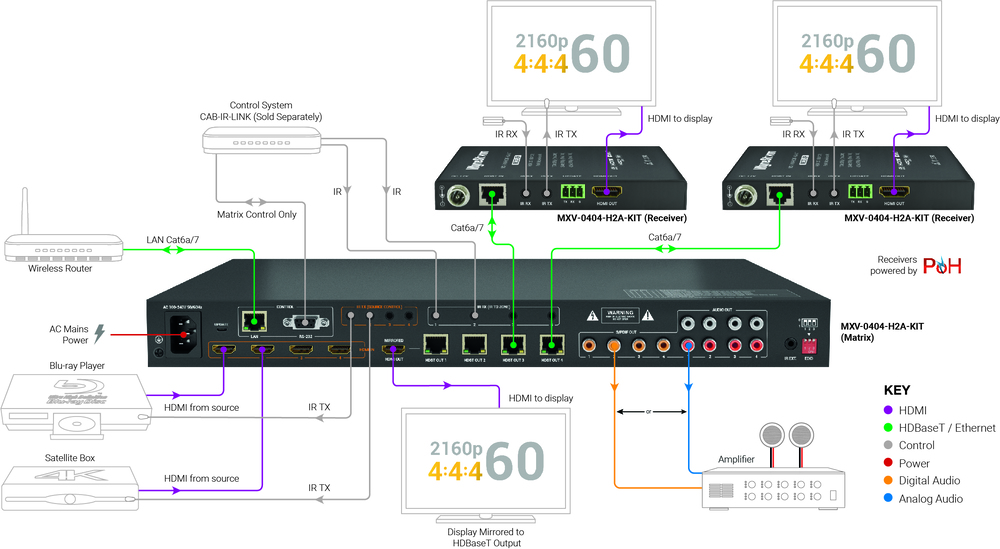The width and height of the screenshot is (1000, 549).
Task: Click "HDMI from source" beside Satellite Box
Action: [202, 478]
